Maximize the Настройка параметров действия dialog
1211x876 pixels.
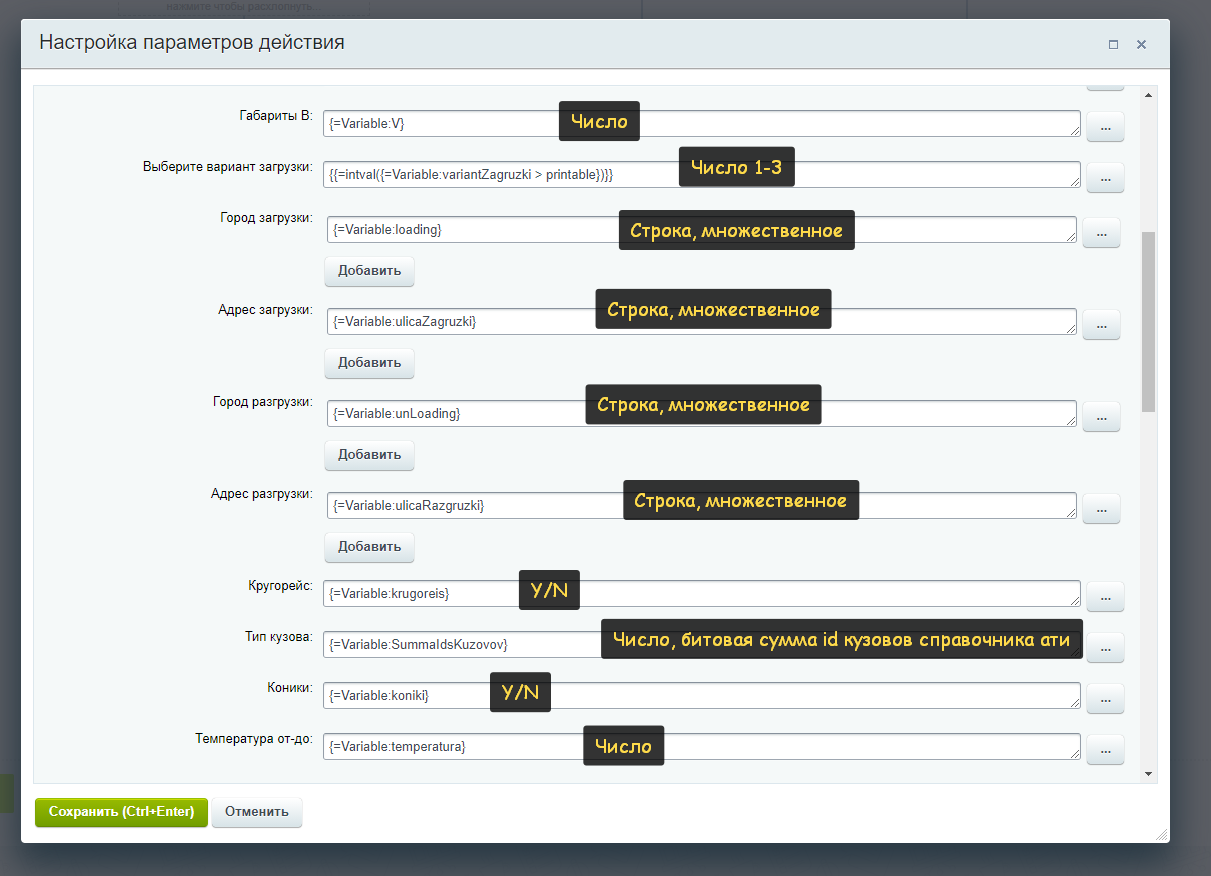point(1113,44)
